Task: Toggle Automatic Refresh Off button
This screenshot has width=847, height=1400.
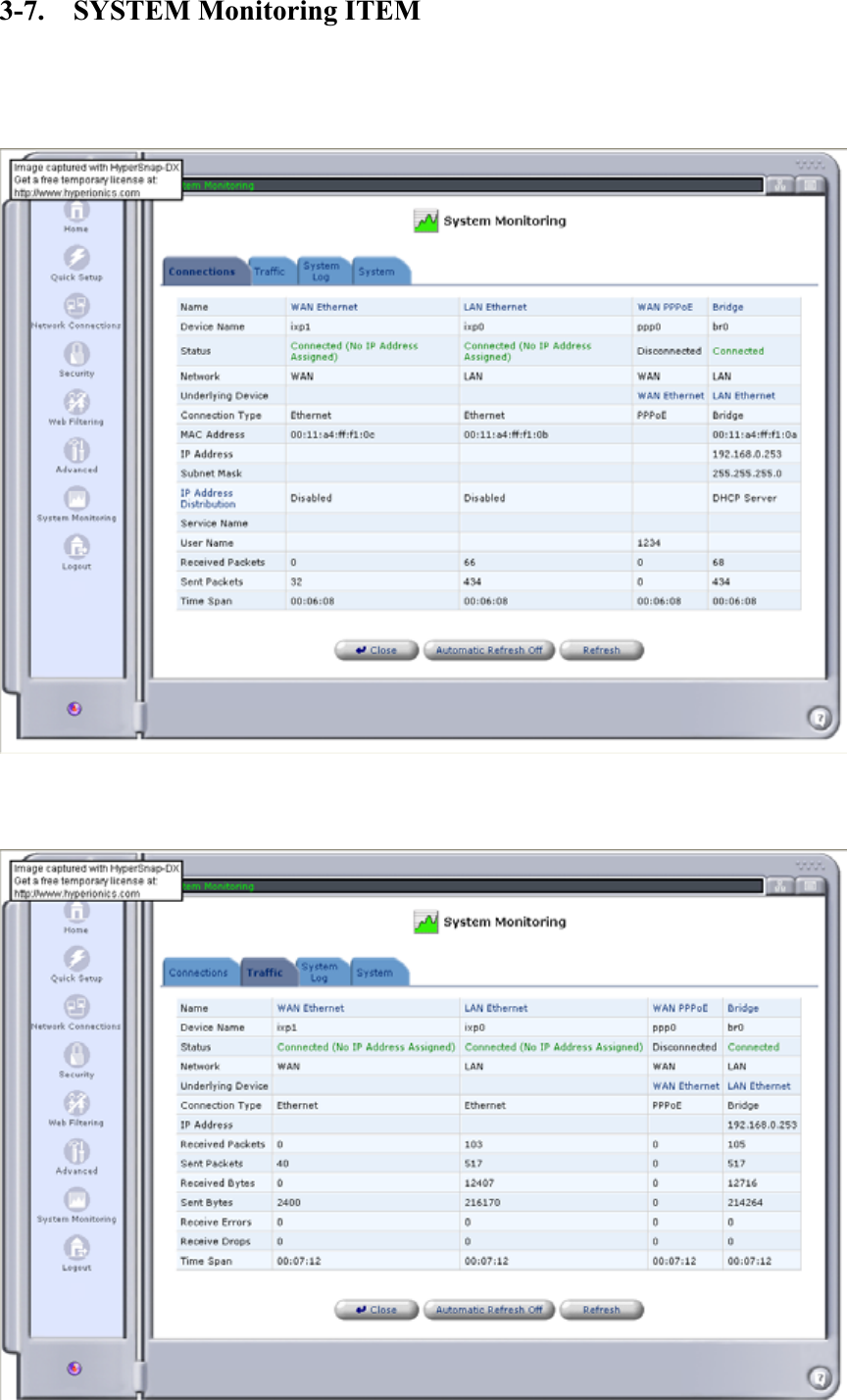Action: tap(488, 650)
